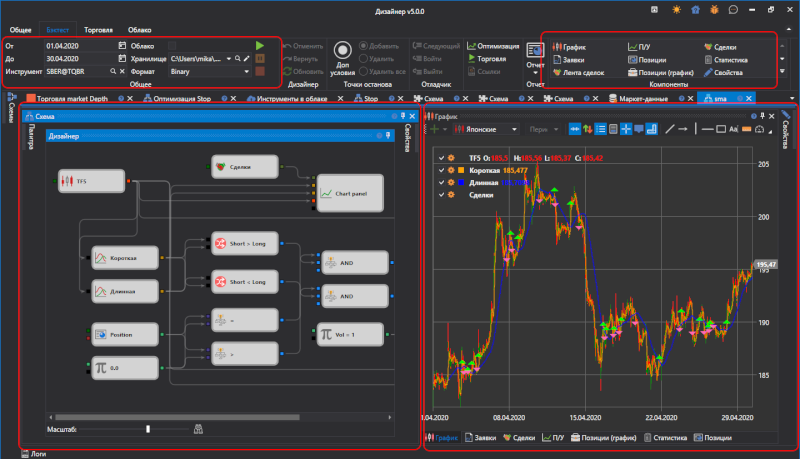Screen dimensions: 800x459
Task: Expand the Хранилище path dropdown
Action: tap(229, 59)
